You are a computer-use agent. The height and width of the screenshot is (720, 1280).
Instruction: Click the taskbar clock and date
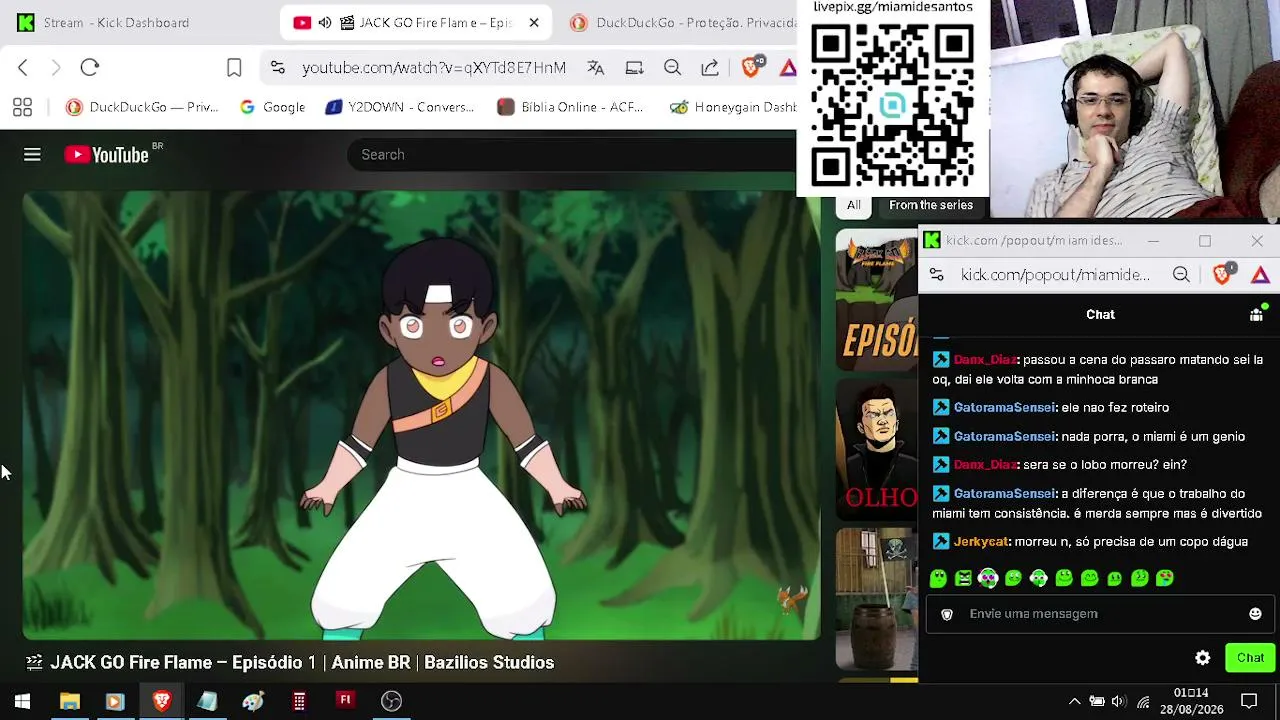pos(1191,701)
